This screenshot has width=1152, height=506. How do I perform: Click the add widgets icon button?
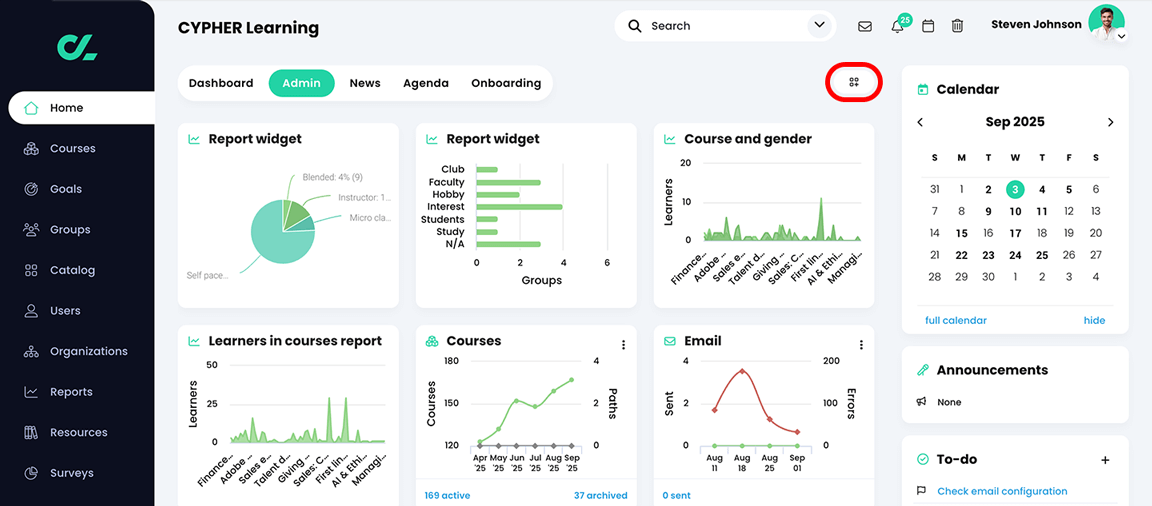[854, 82]
